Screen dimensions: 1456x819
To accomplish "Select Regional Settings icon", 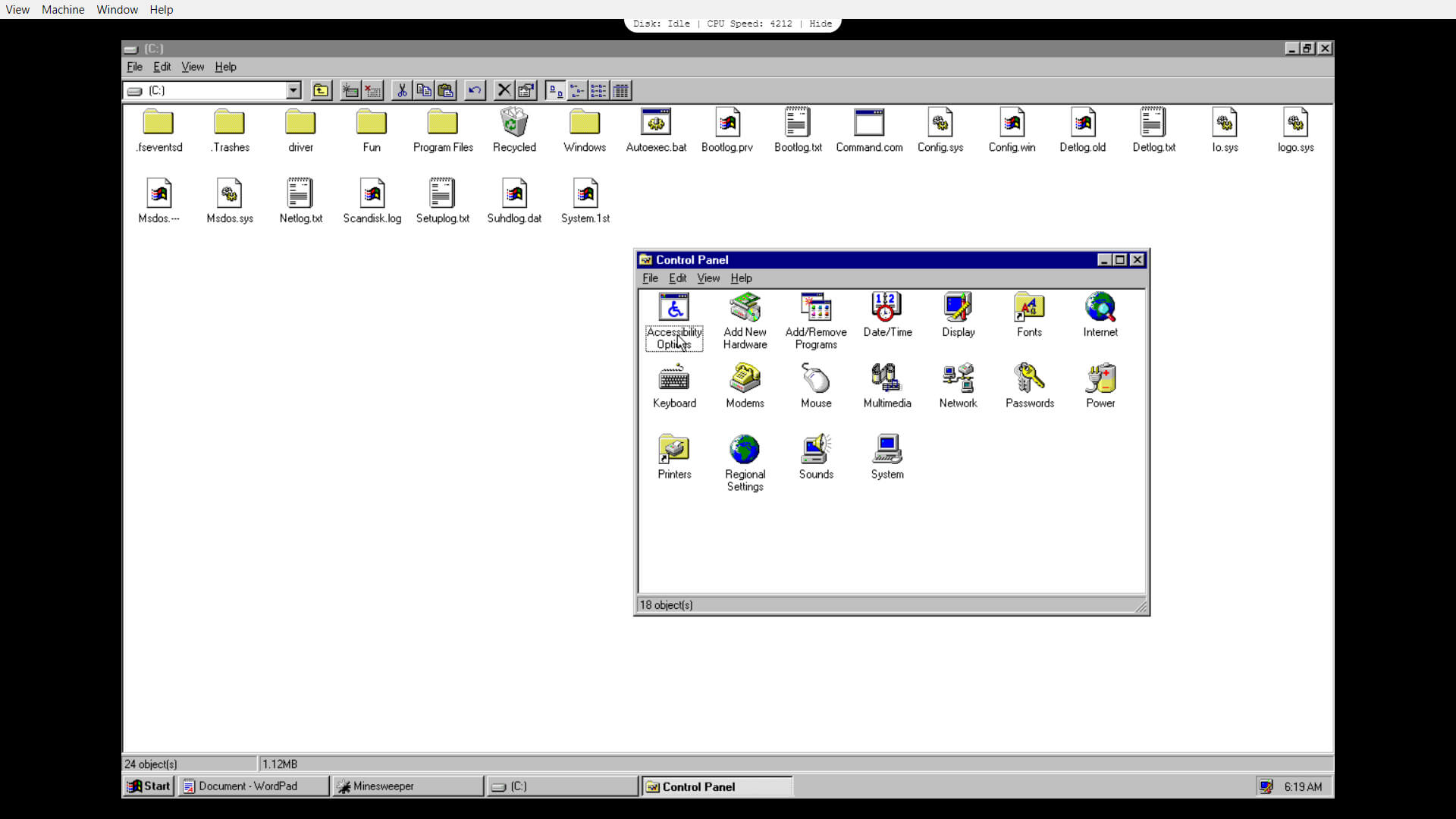I will [x=745, y=463].
